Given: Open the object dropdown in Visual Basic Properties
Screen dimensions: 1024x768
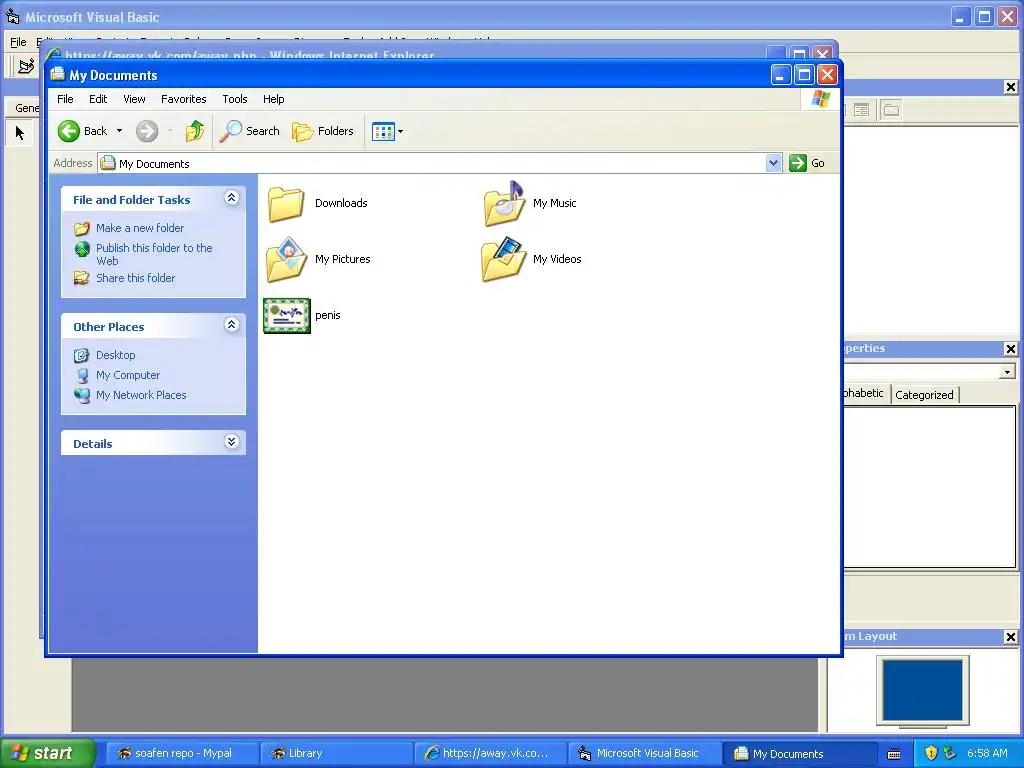Looking at the screenshot, I should [1007, 372].
